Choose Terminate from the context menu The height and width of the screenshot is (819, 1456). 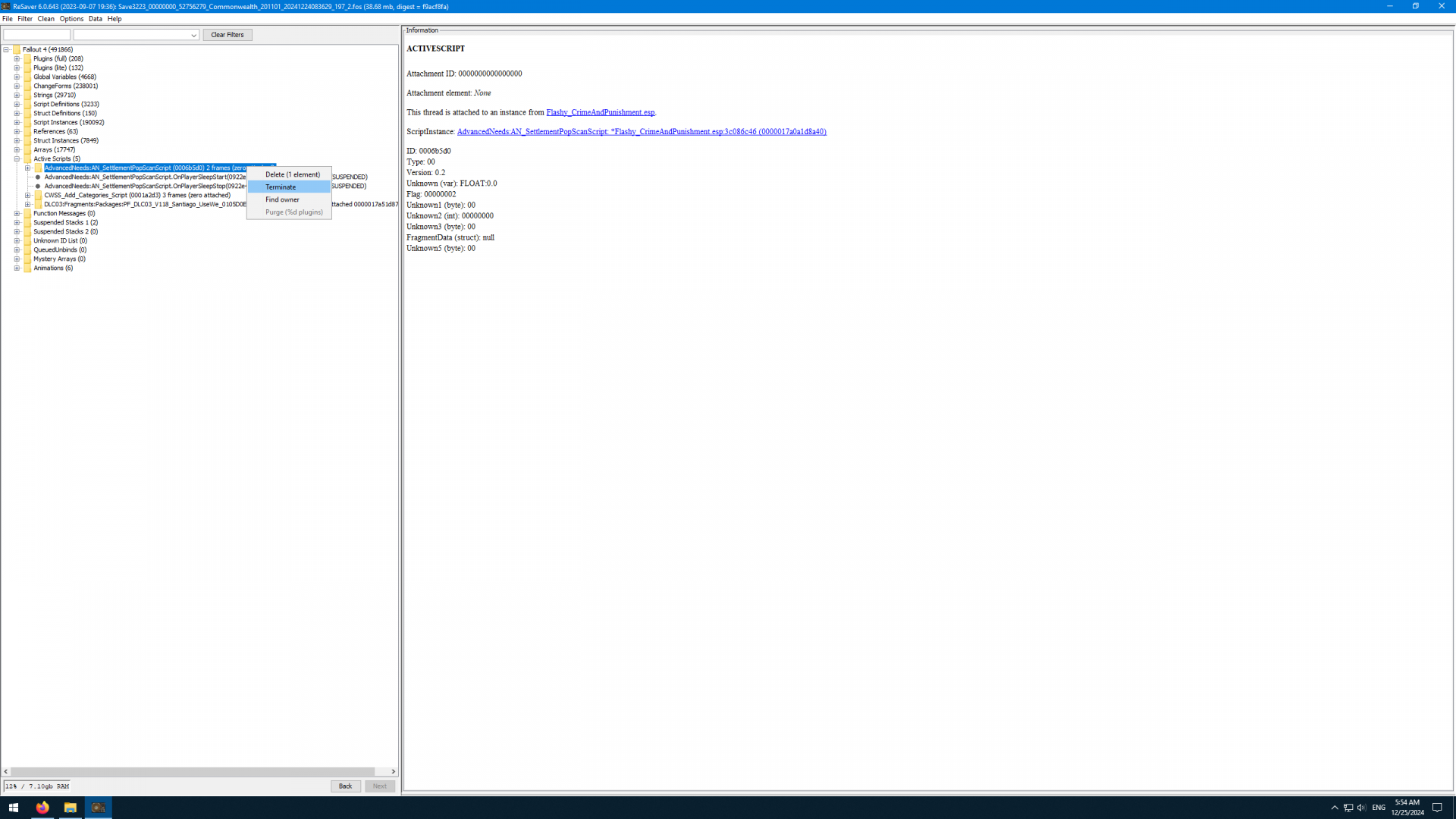point(281,187)
